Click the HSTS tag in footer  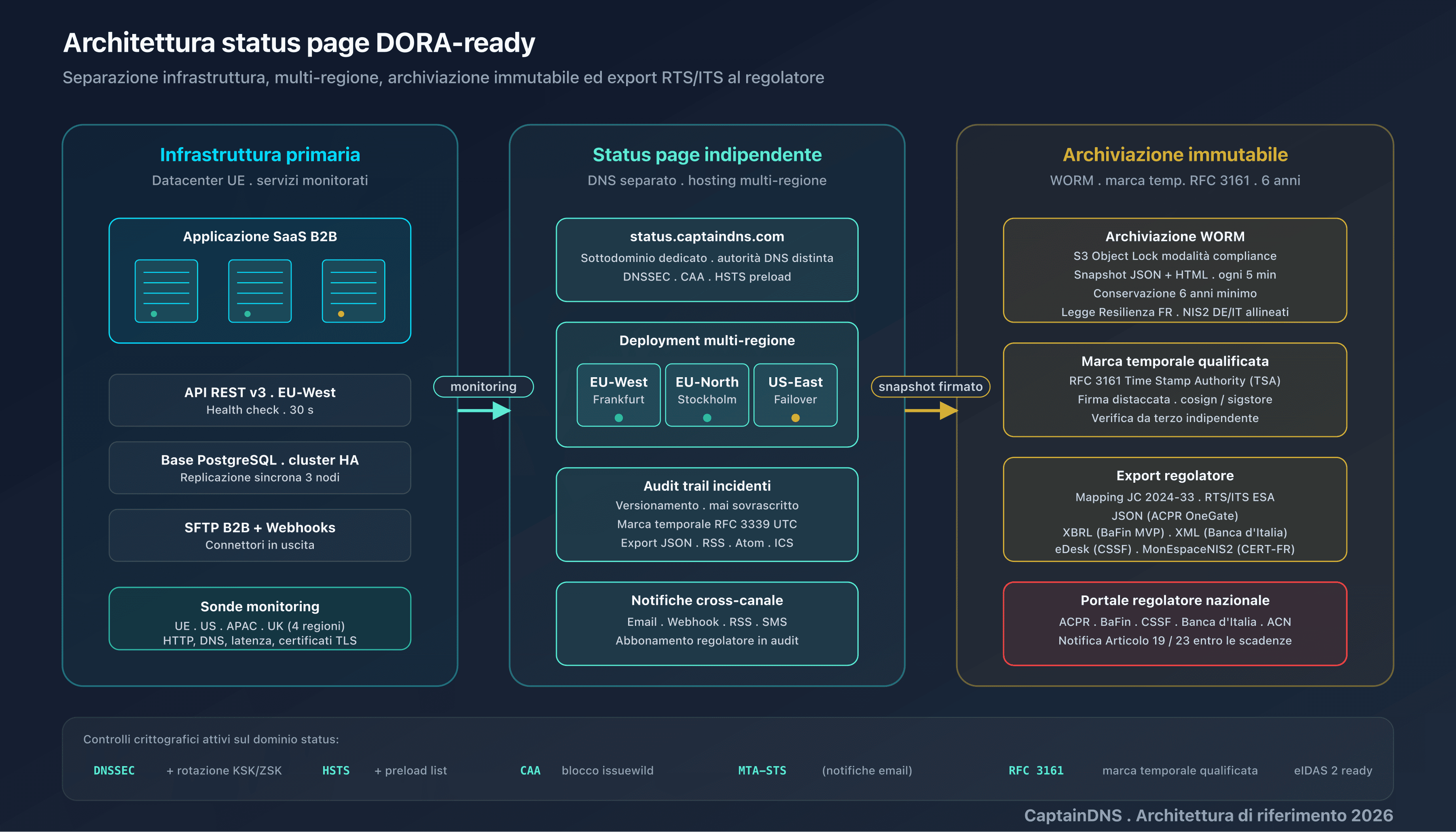336,770
